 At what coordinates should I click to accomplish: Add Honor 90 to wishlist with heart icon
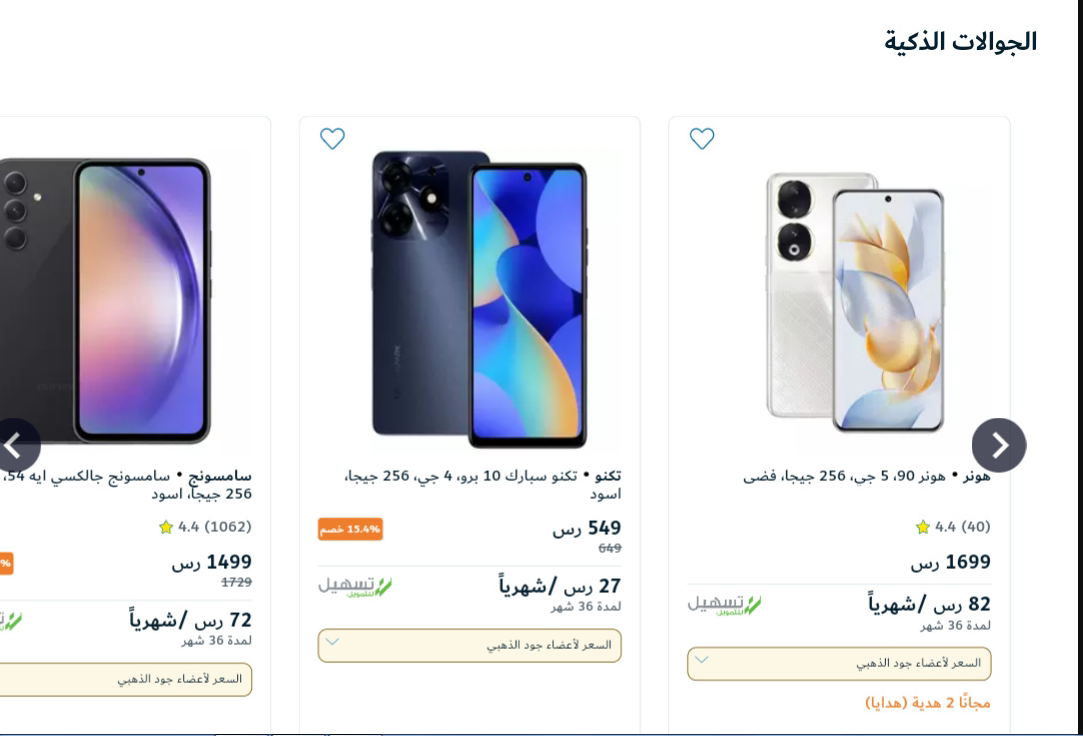702,139
